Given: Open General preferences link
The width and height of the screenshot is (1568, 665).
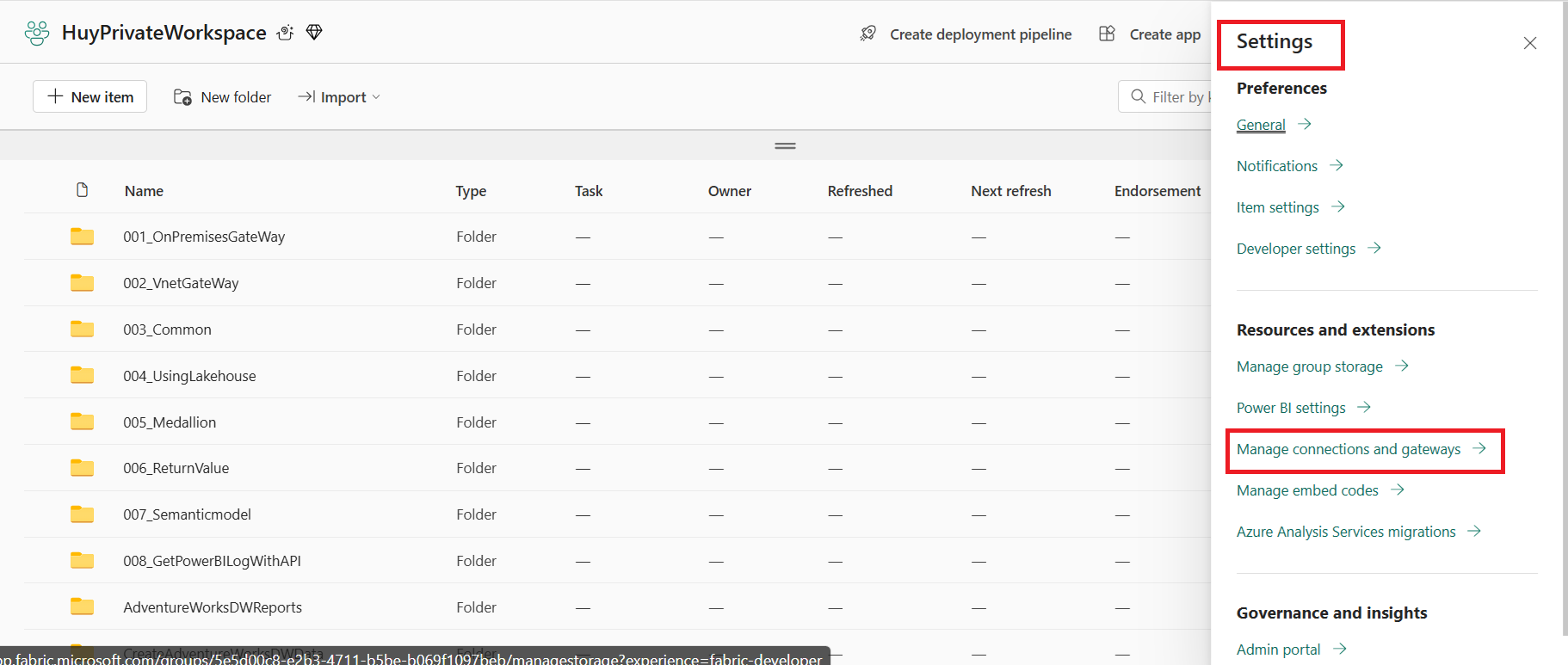Looking at the screenshot, I should 1261,125.
